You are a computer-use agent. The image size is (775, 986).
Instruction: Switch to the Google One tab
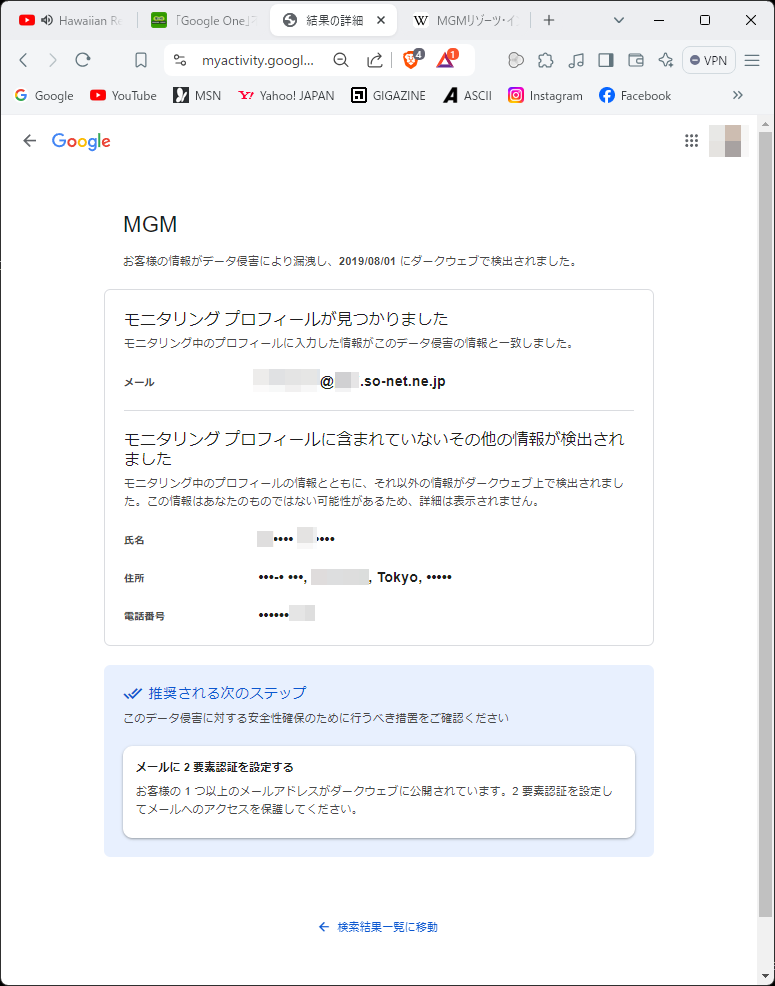(204, 20)
